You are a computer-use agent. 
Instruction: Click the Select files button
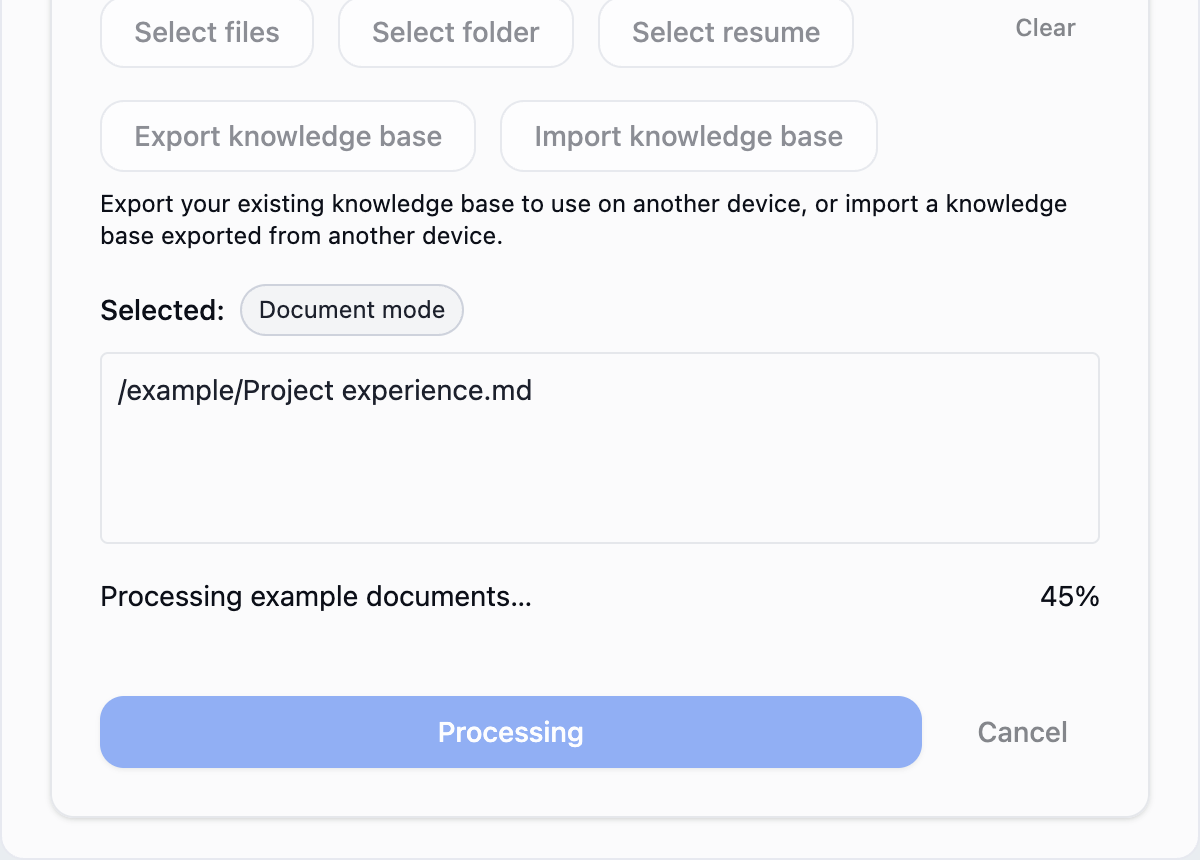click(x=207, y=32)
